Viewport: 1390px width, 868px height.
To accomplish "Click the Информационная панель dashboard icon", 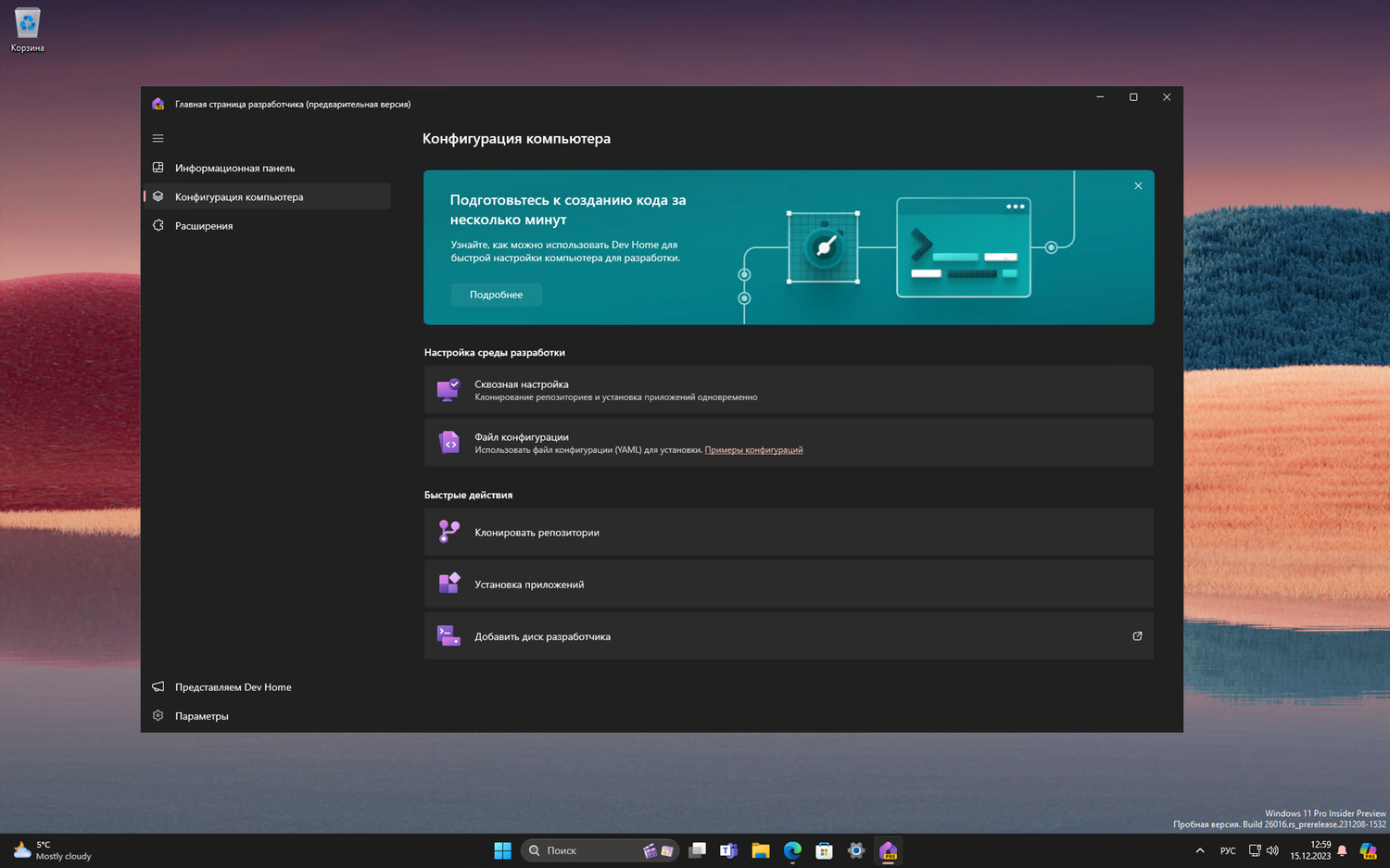I will [x=158, y=168].
